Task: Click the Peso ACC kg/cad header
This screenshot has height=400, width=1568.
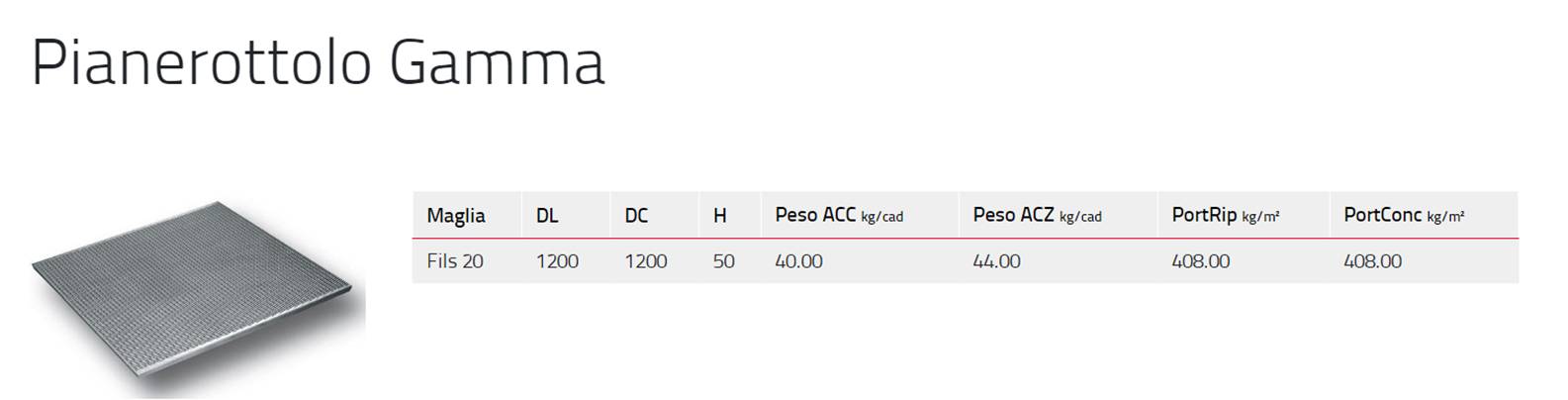Action: click(x=839, y=215)
